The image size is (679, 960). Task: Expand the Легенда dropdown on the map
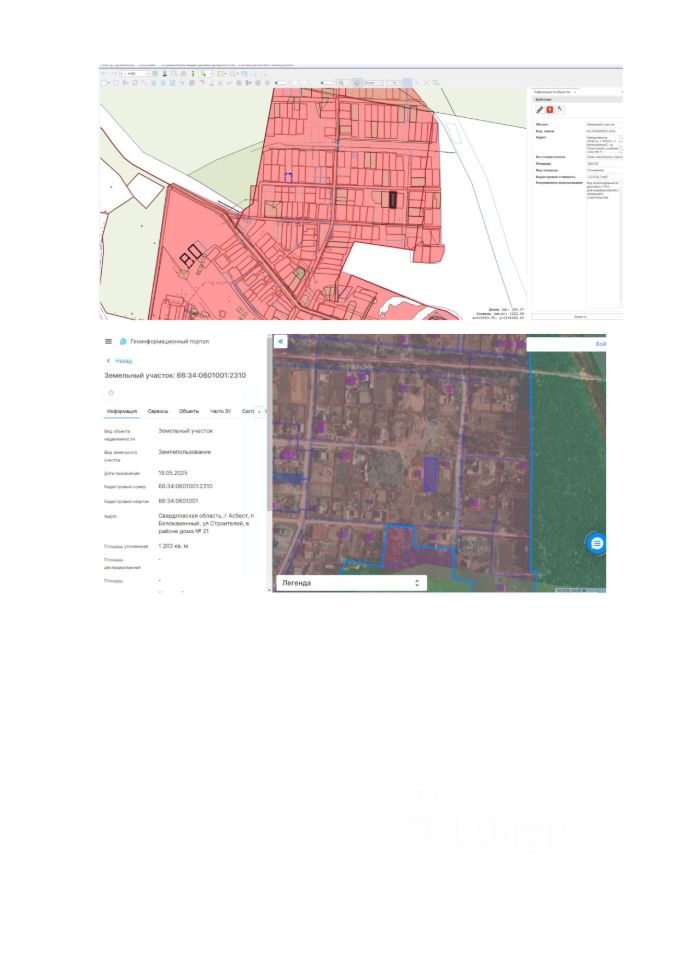pos(351,583)
